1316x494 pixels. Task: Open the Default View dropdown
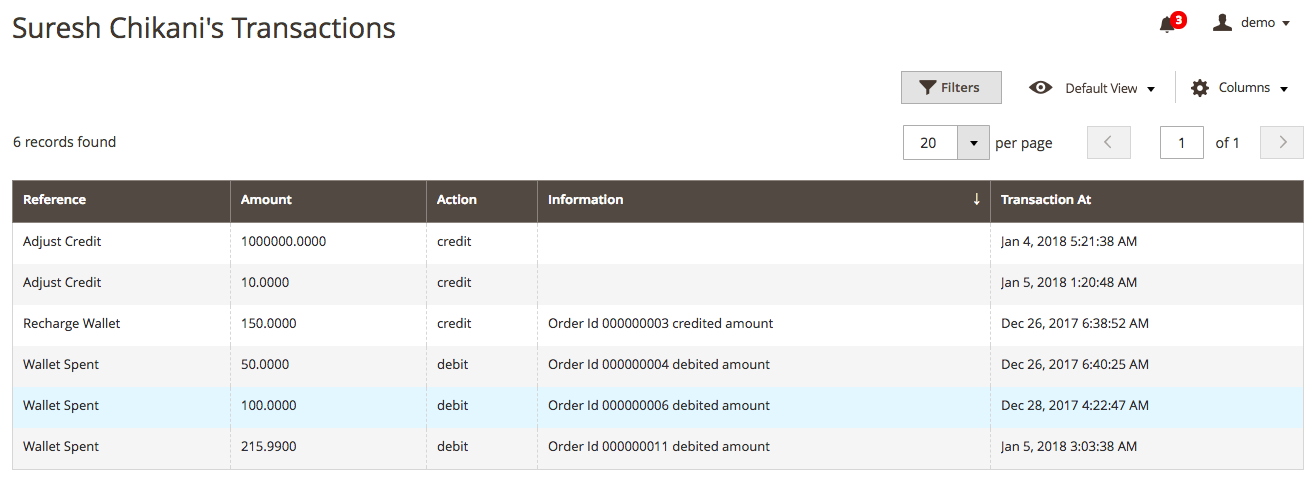tap(1092, 88)
